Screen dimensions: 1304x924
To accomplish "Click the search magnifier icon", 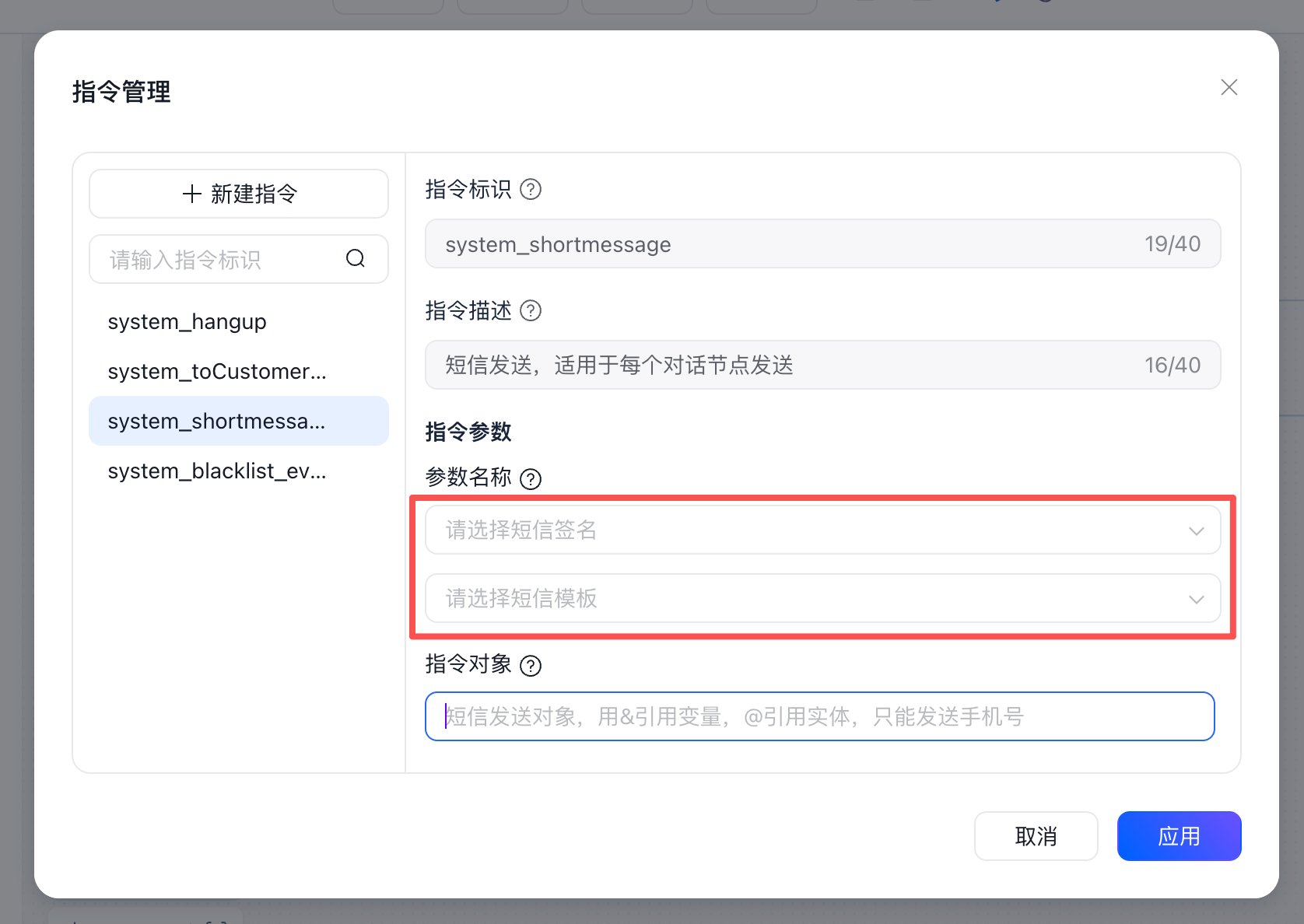I will [356, 259].
